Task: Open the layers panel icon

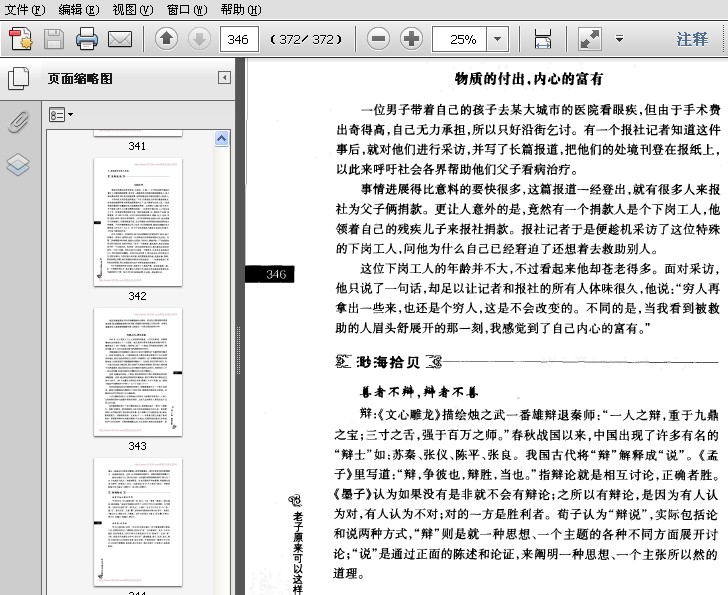Action: 19,165
